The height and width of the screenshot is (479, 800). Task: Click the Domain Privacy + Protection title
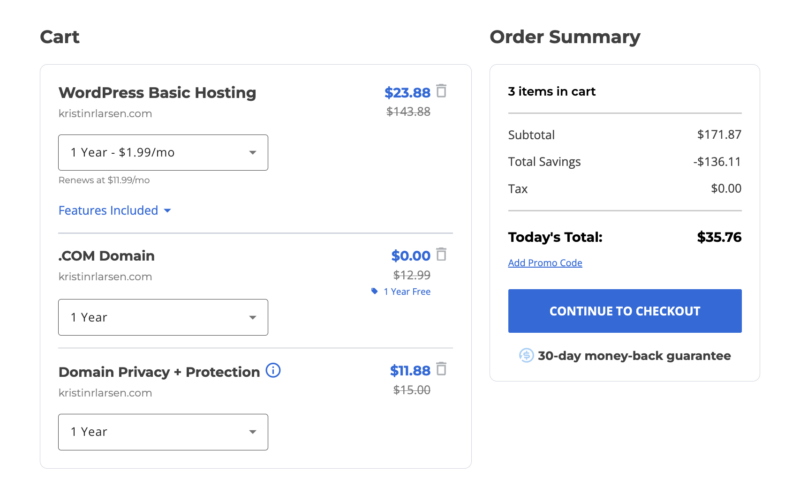[x=159, y=372]
